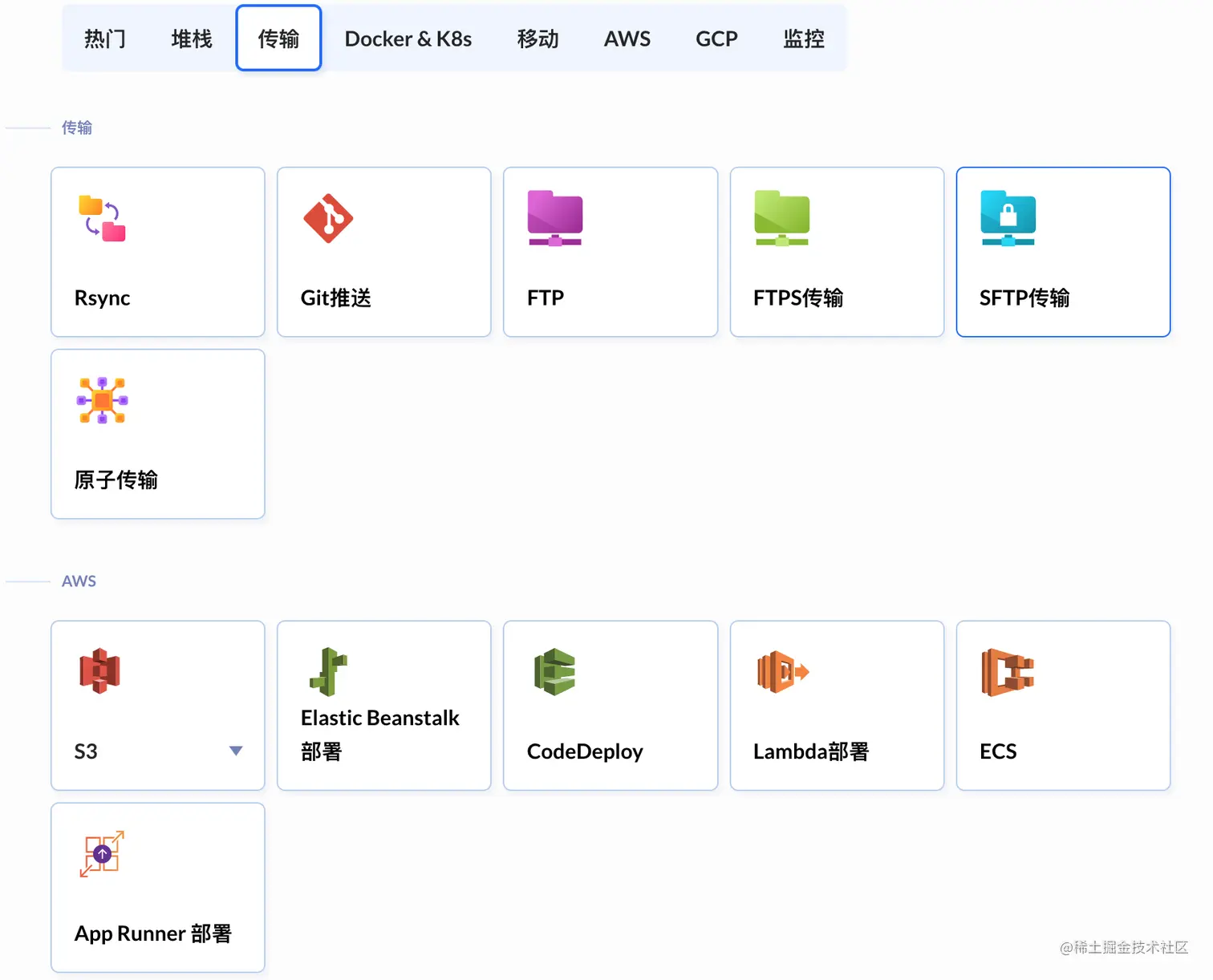Click the green FTPS folder icon
This screenshot has width=1213, height=980.
(x=781, y=218)
